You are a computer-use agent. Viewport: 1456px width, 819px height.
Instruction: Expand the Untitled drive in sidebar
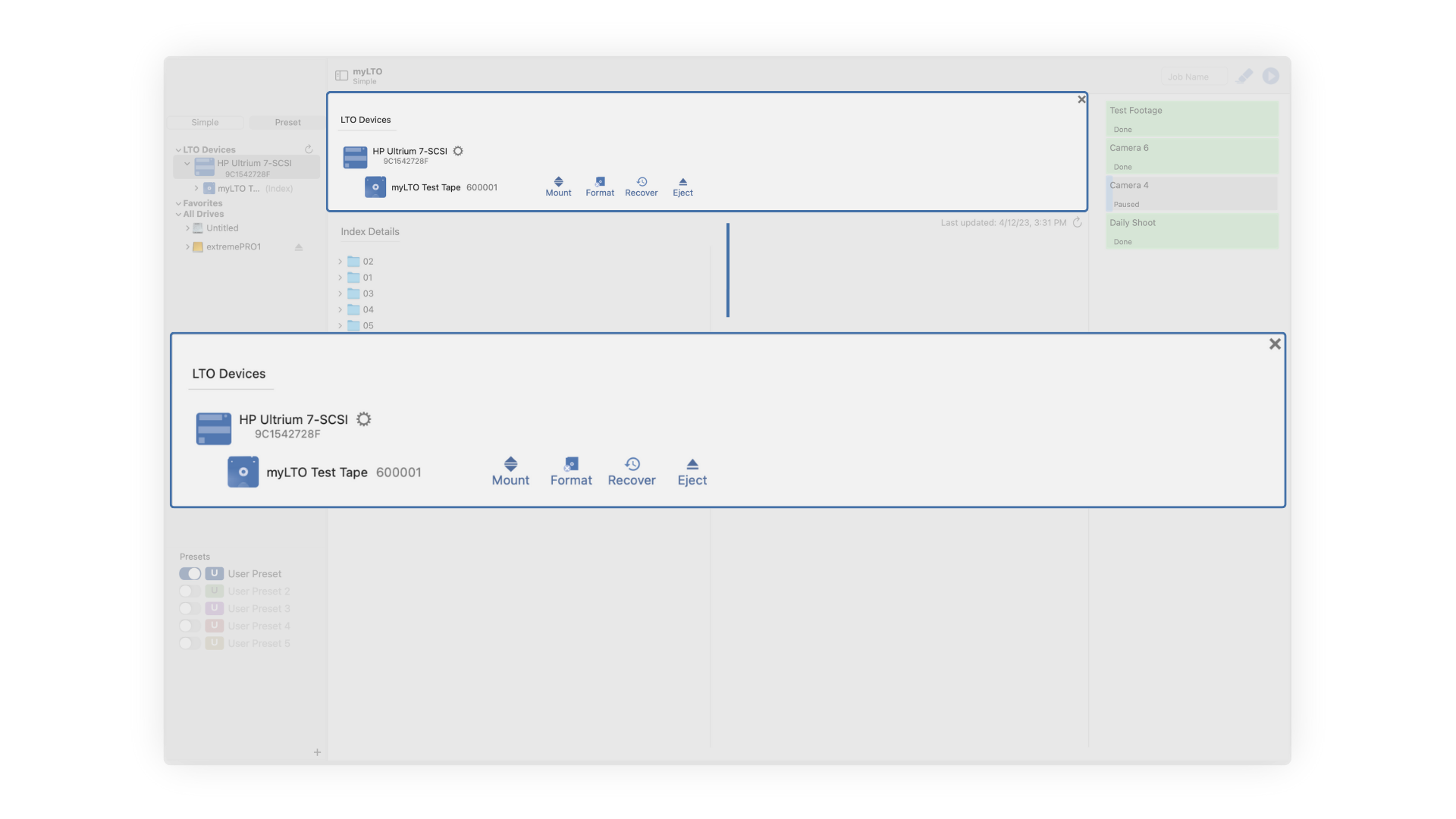click(x=187, y=228)
